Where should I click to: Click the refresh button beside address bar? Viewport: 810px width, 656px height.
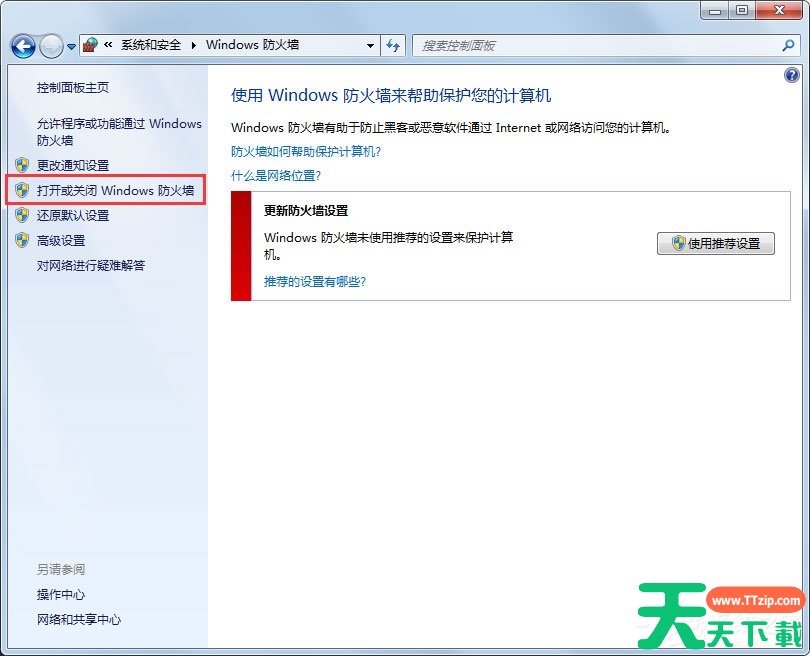pos(393,45)
